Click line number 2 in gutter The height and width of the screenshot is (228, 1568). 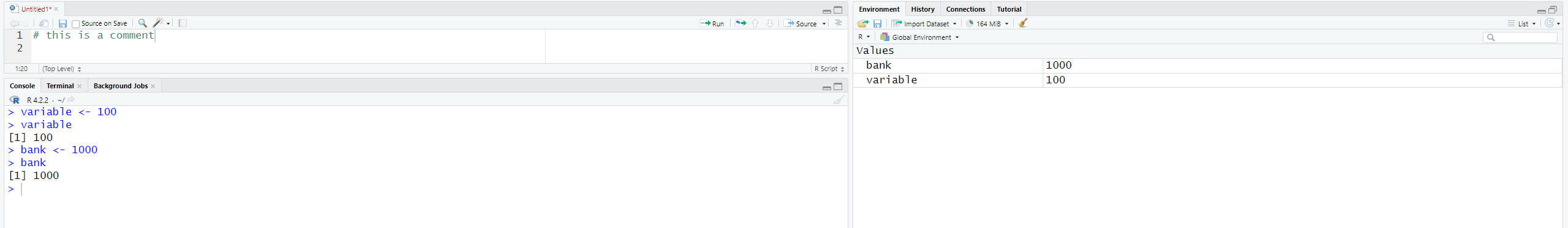pyautogui.click(x=20, y=48)
